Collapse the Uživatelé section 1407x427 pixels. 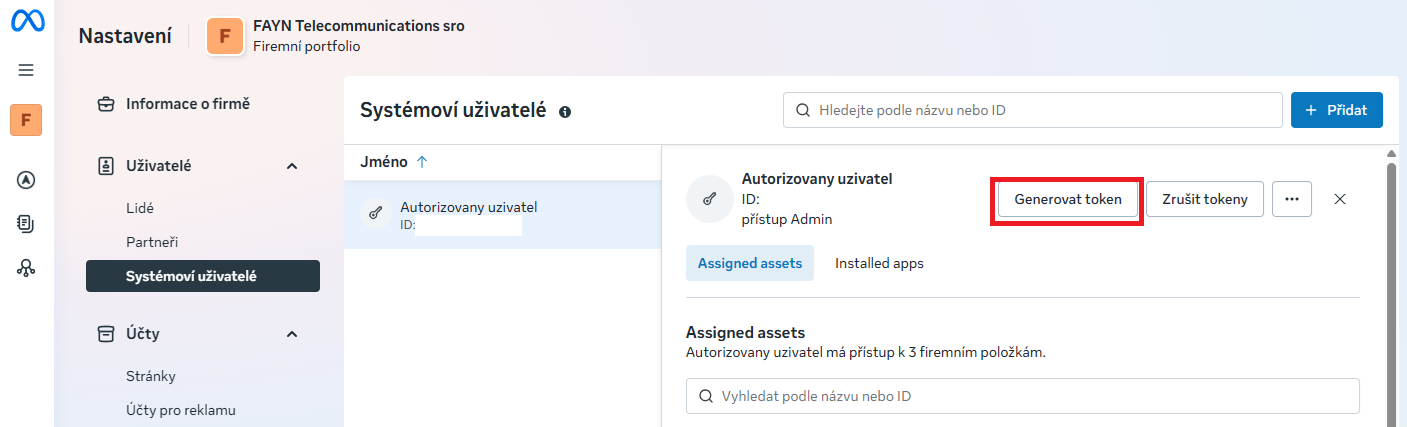click(292, 166)
